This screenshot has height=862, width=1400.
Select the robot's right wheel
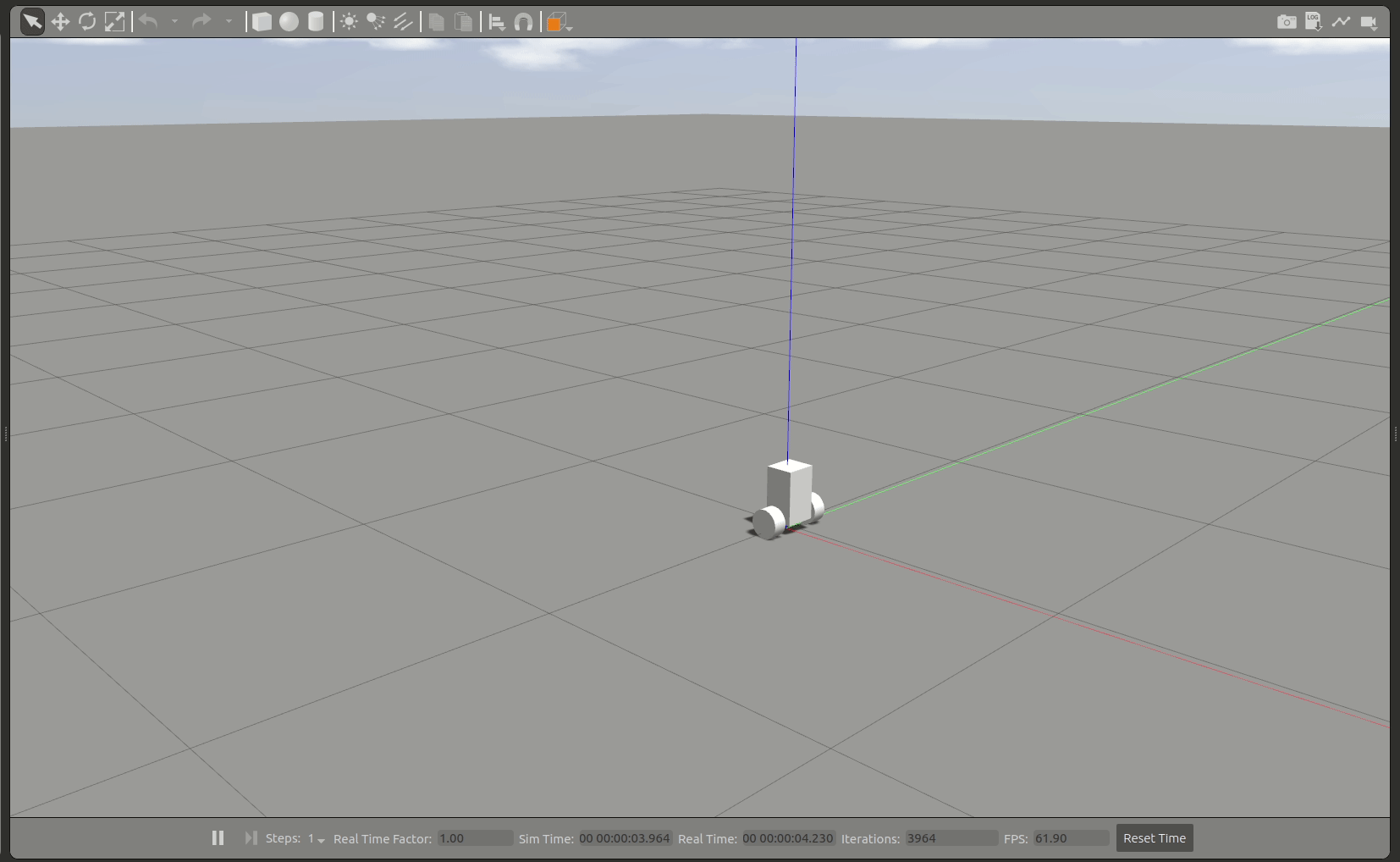pyautogui.click(x=817, y=507)
